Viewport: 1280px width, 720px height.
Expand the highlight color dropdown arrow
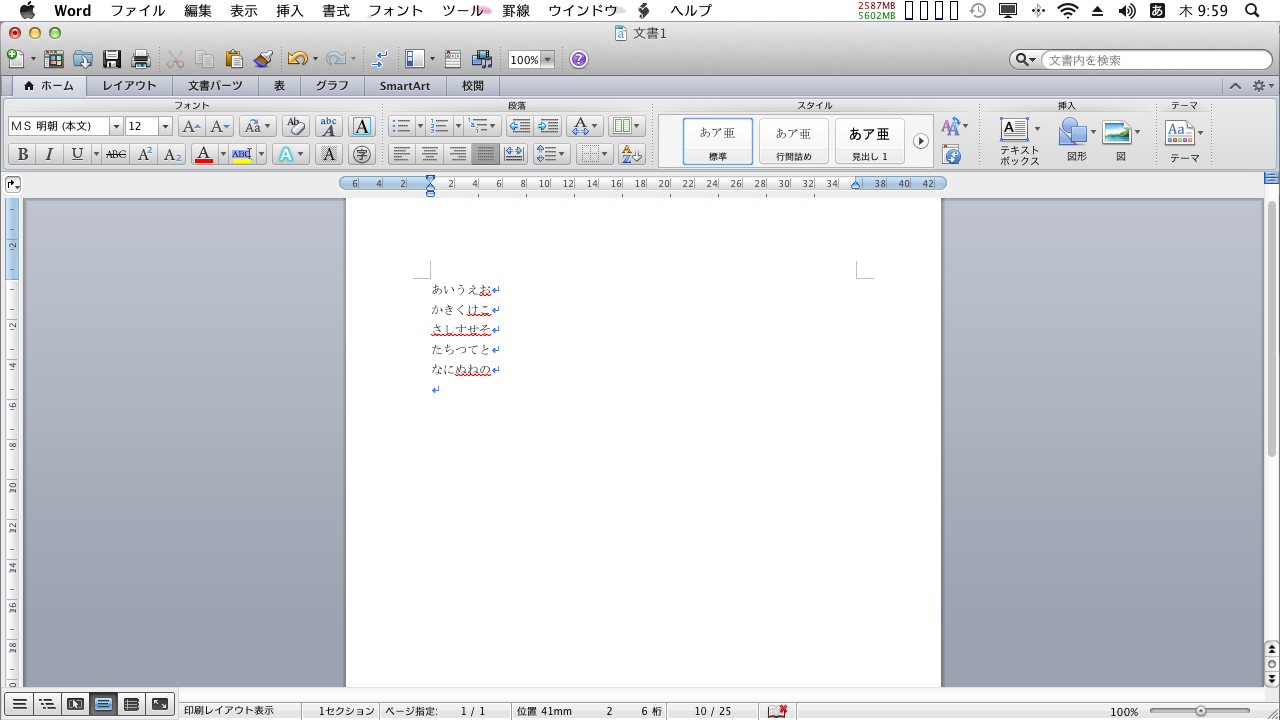tap(261, 154)
